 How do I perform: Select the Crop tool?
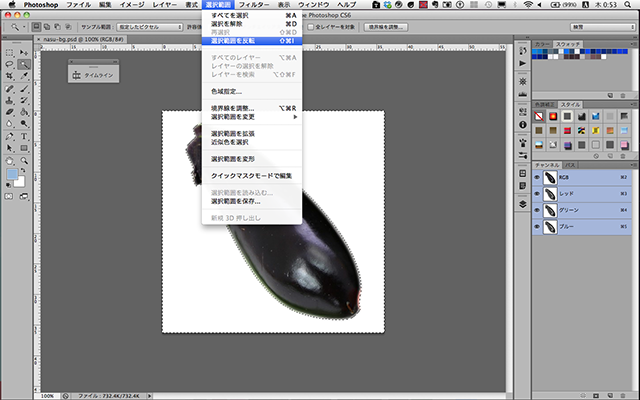pyautogui.click(x=9, y=75)
